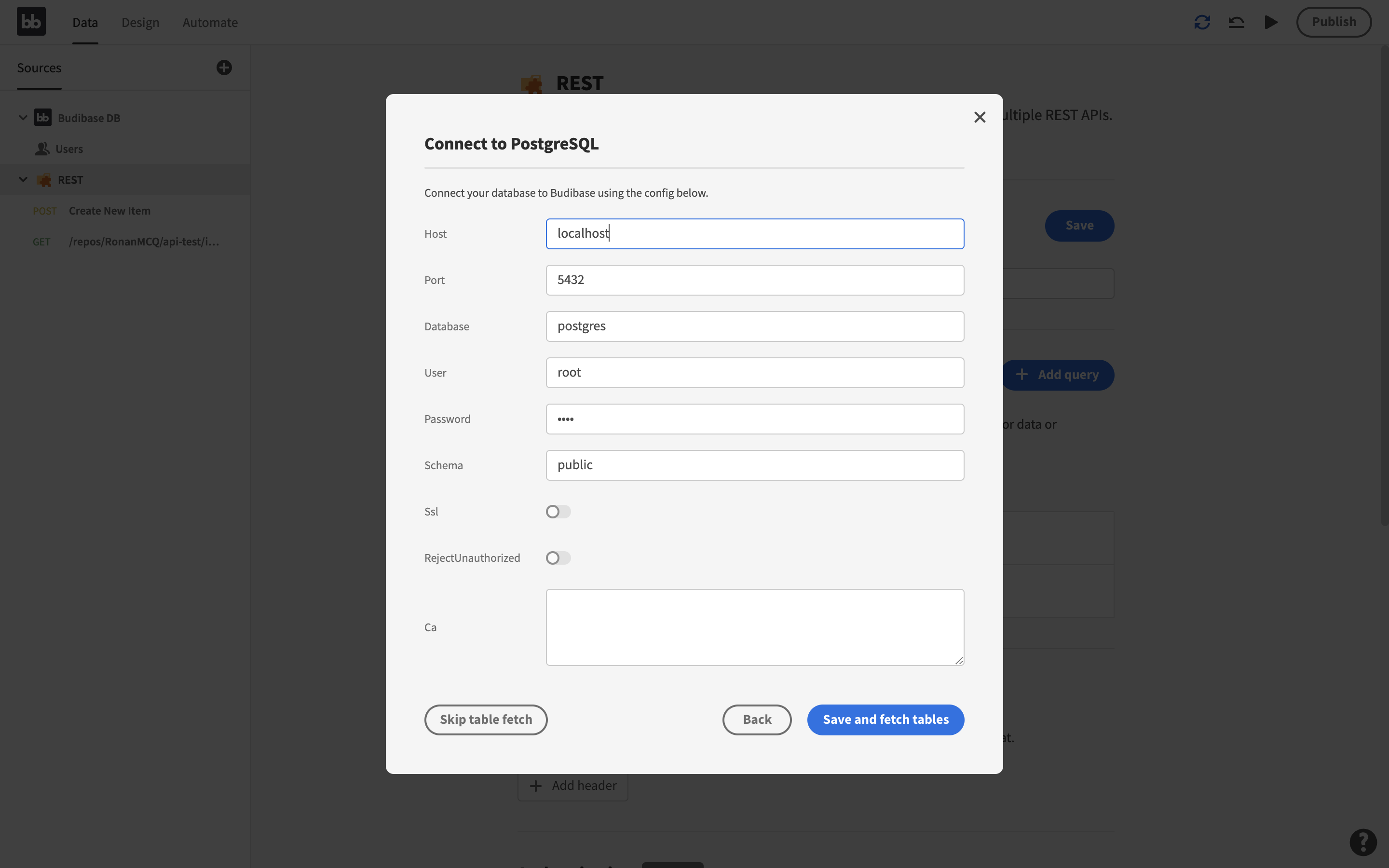1389x868 pixels.
Task: Toggle the SSL switch on
Action: 558,512
